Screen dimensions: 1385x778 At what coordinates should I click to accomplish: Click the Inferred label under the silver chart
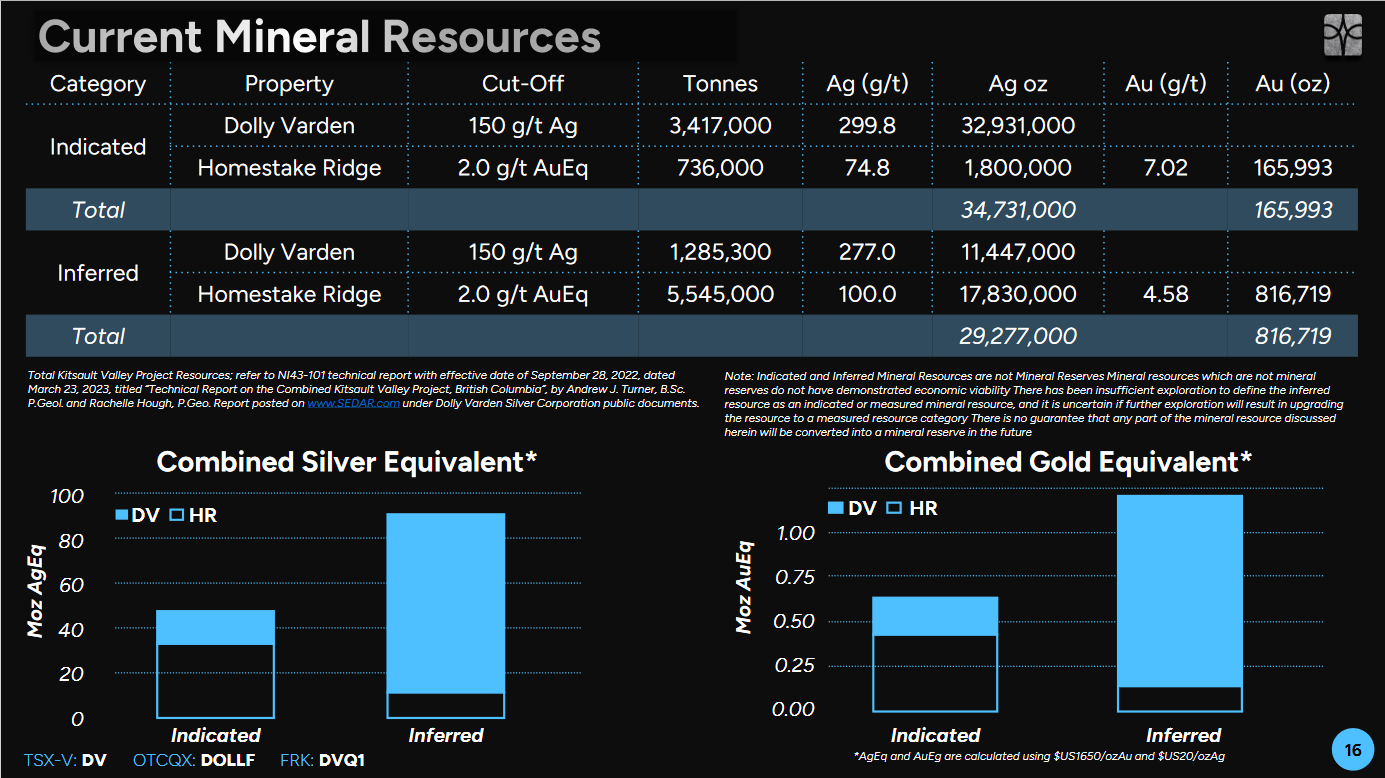446,735
